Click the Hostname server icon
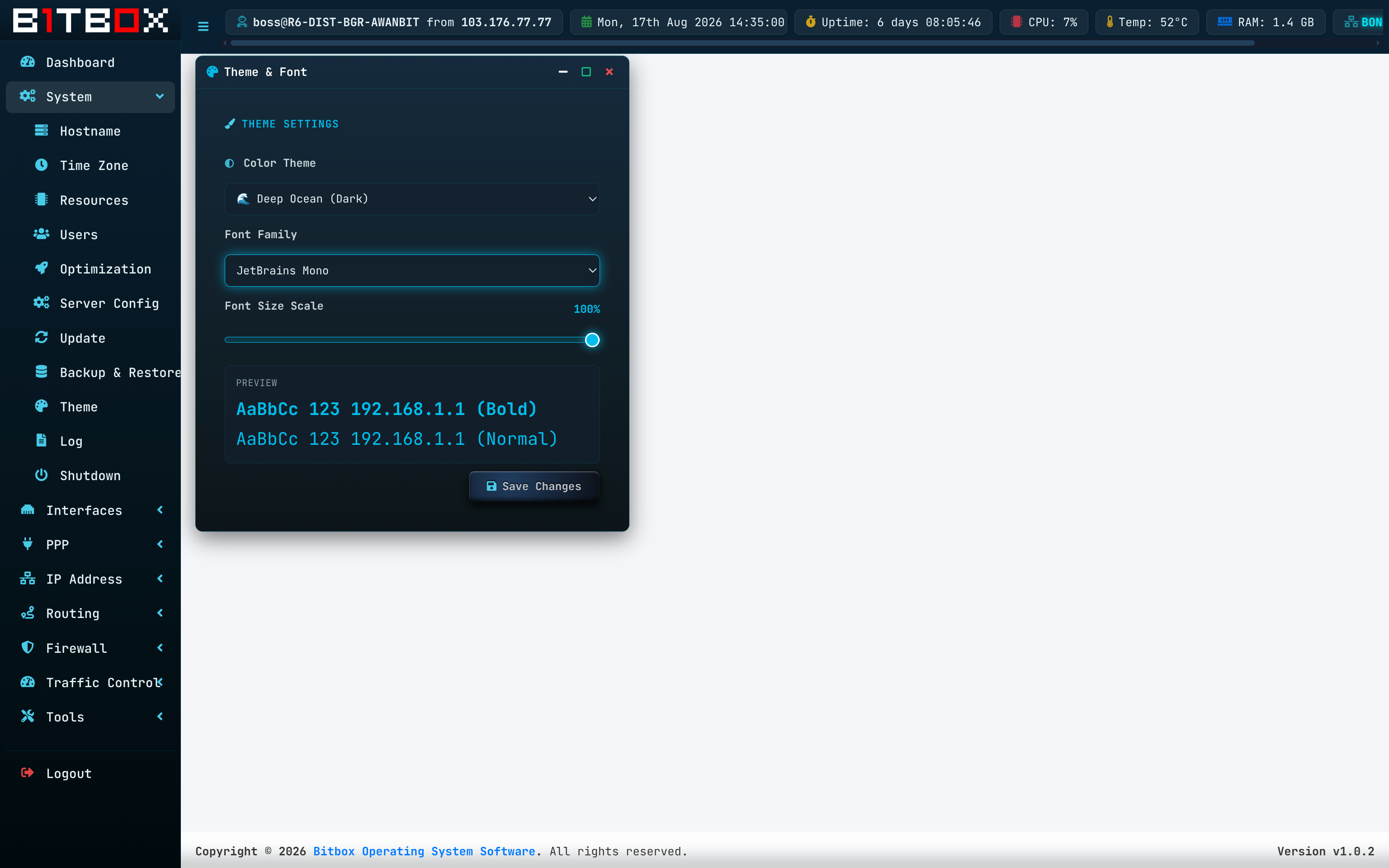This screenshot has height=868, width=1389. [x=41, y=130]
